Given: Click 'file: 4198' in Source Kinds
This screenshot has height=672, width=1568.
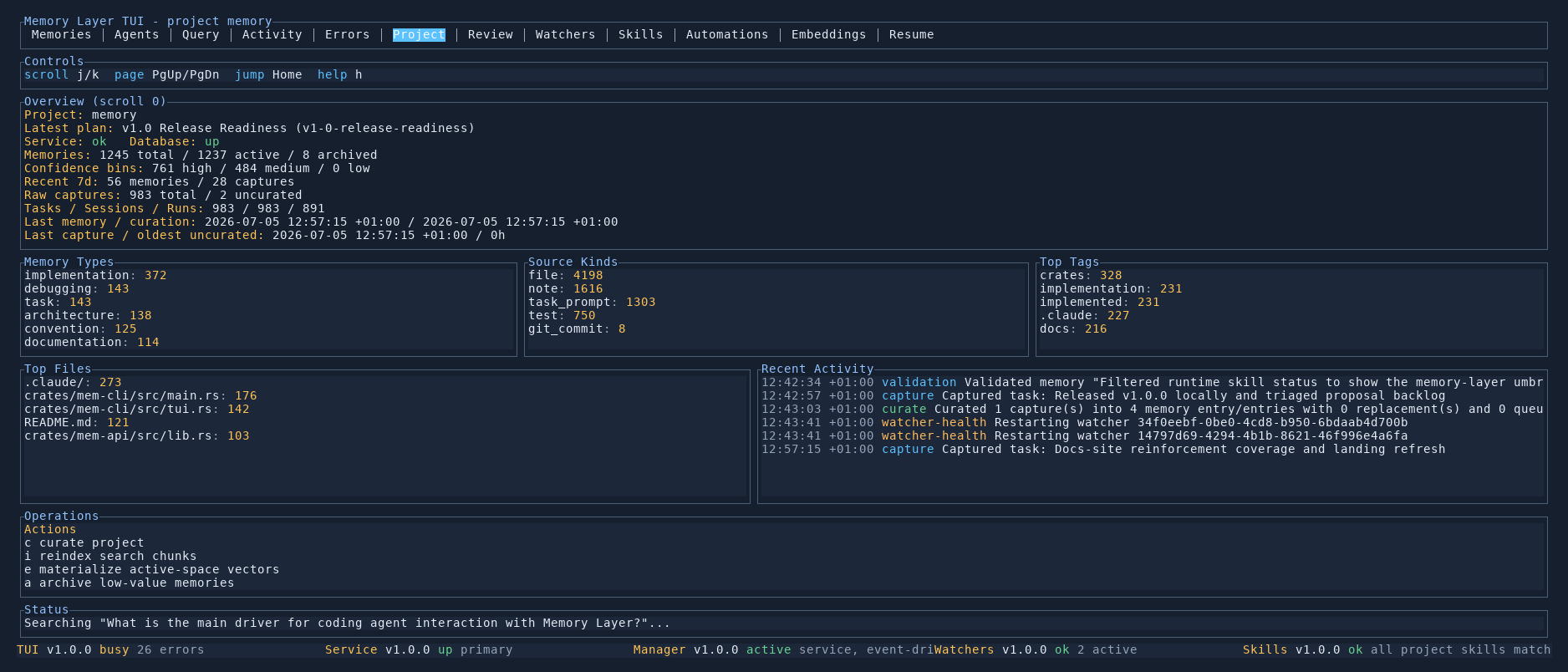Looking at the screenshot, I should pyautogui.click(x=566, y=275).
